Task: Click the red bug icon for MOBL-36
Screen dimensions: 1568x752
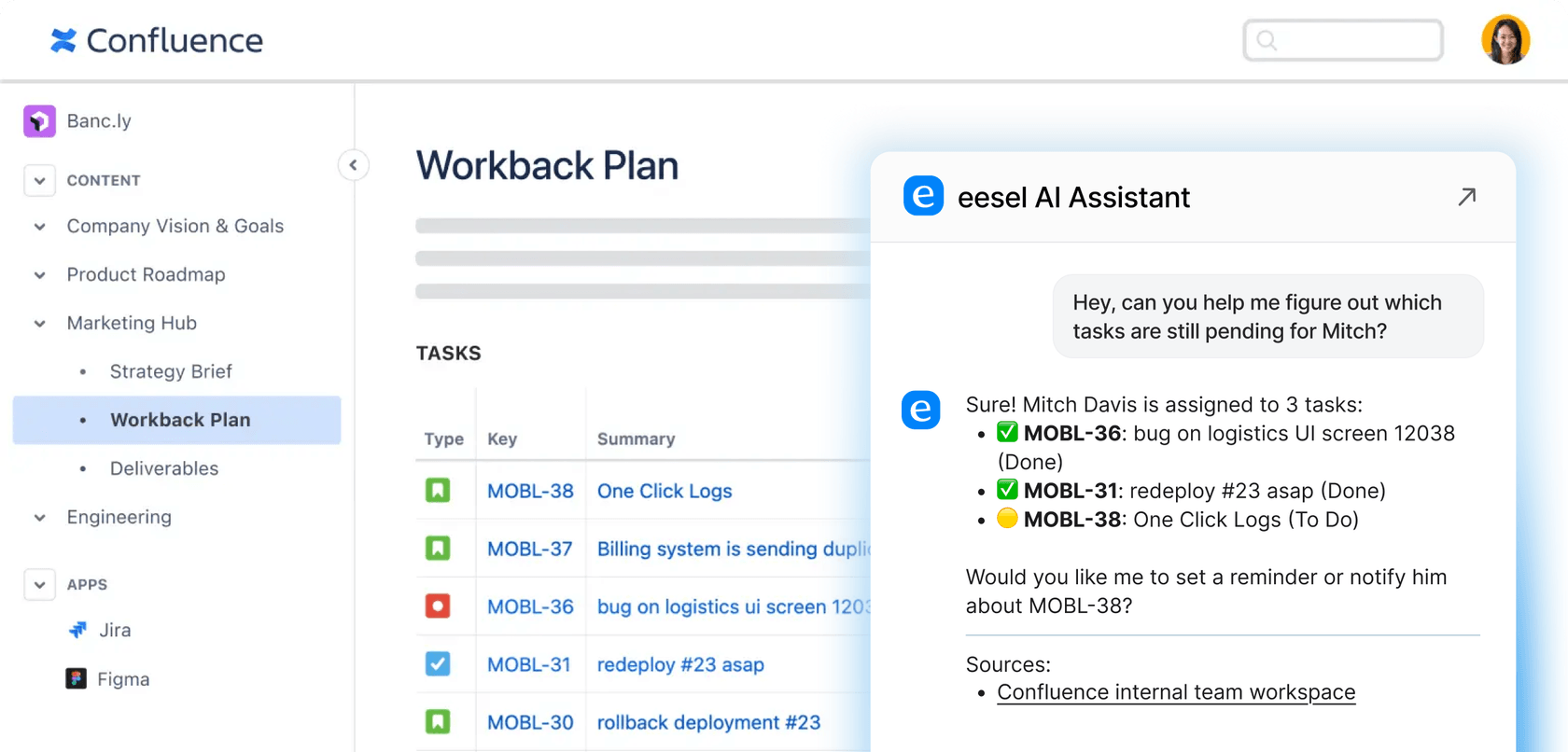Action: (x=438, y=606)
